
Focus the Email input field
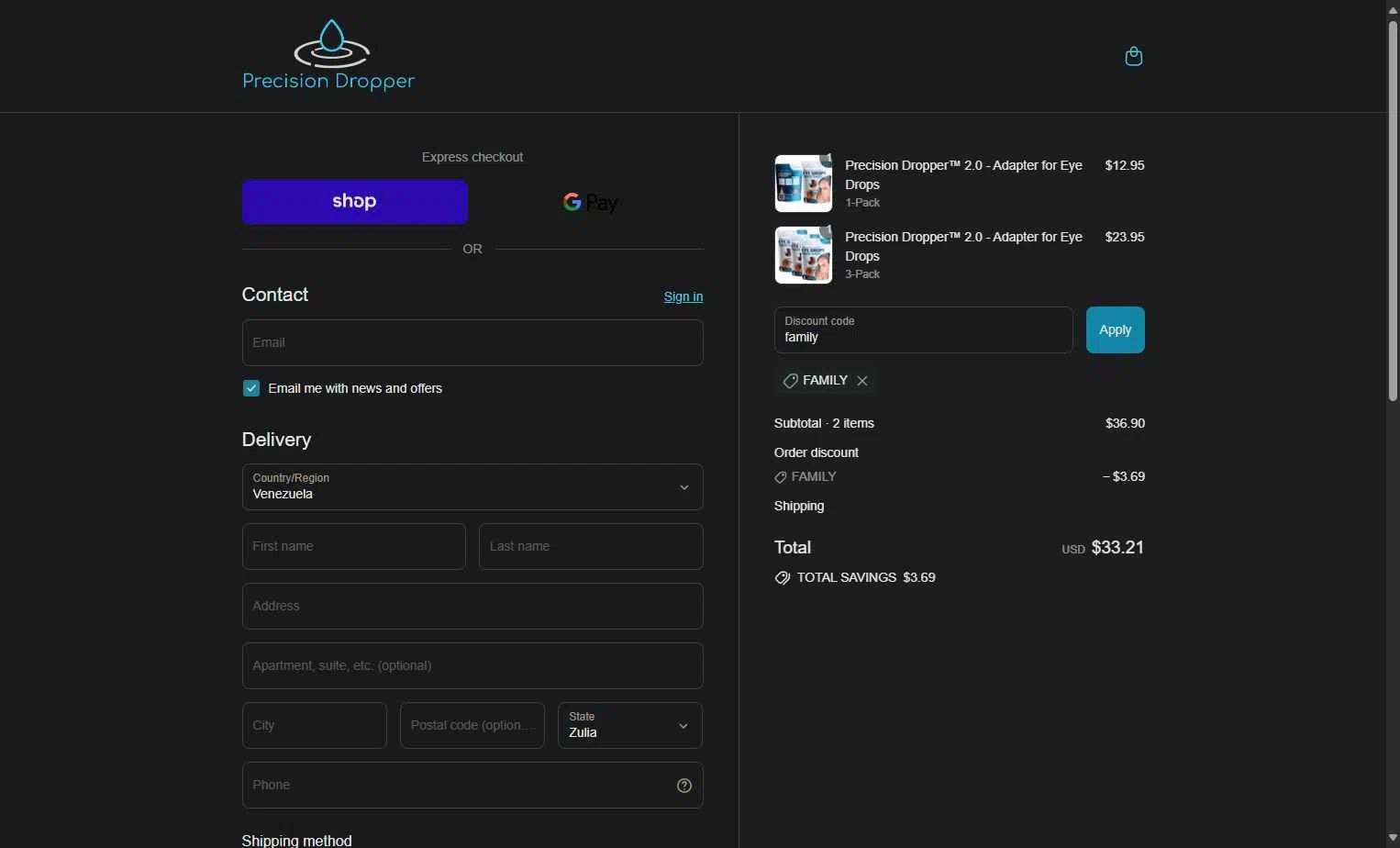click(472, 343)
